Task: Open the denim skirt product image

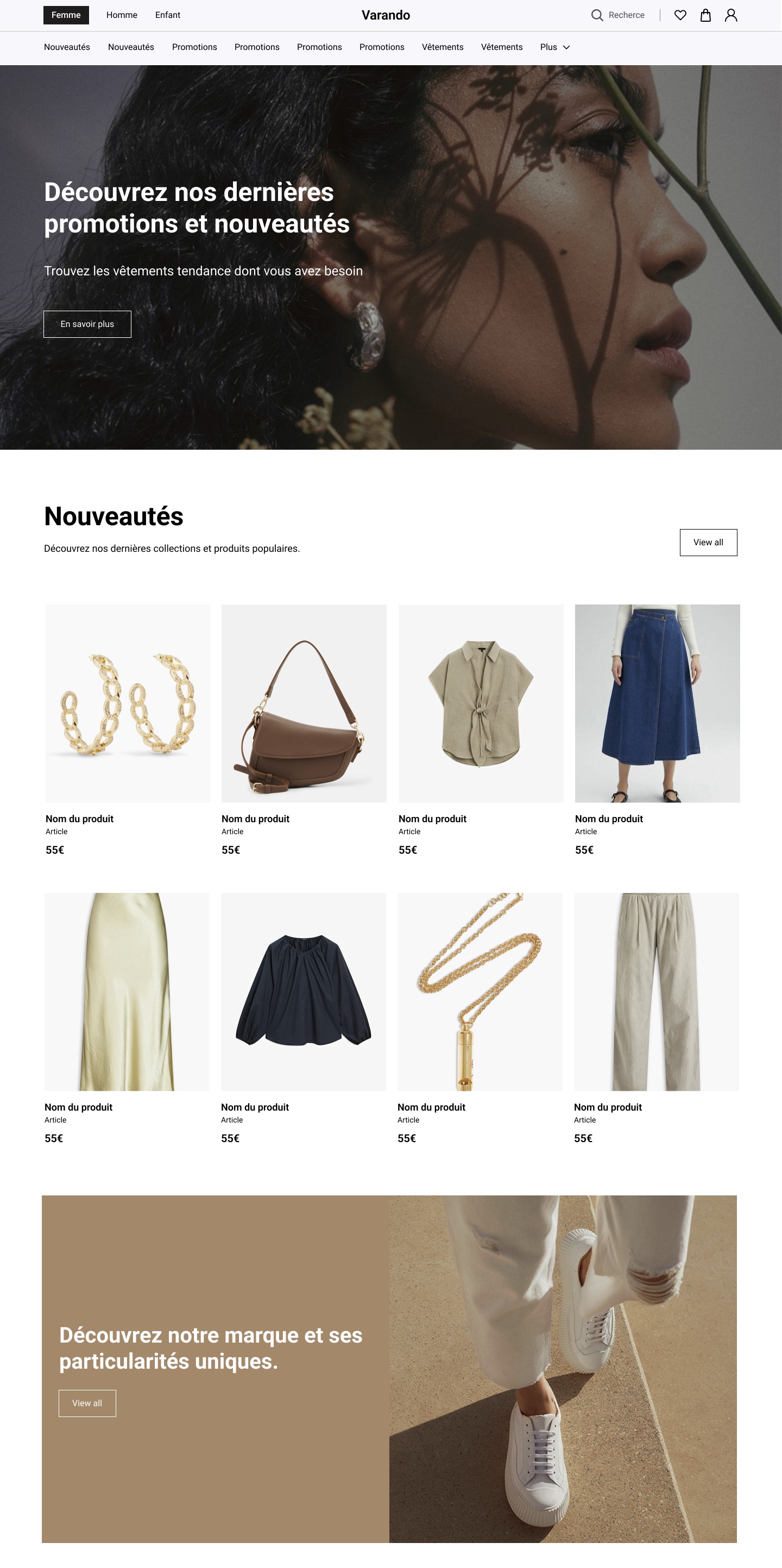Action: (x=657, y=703)
